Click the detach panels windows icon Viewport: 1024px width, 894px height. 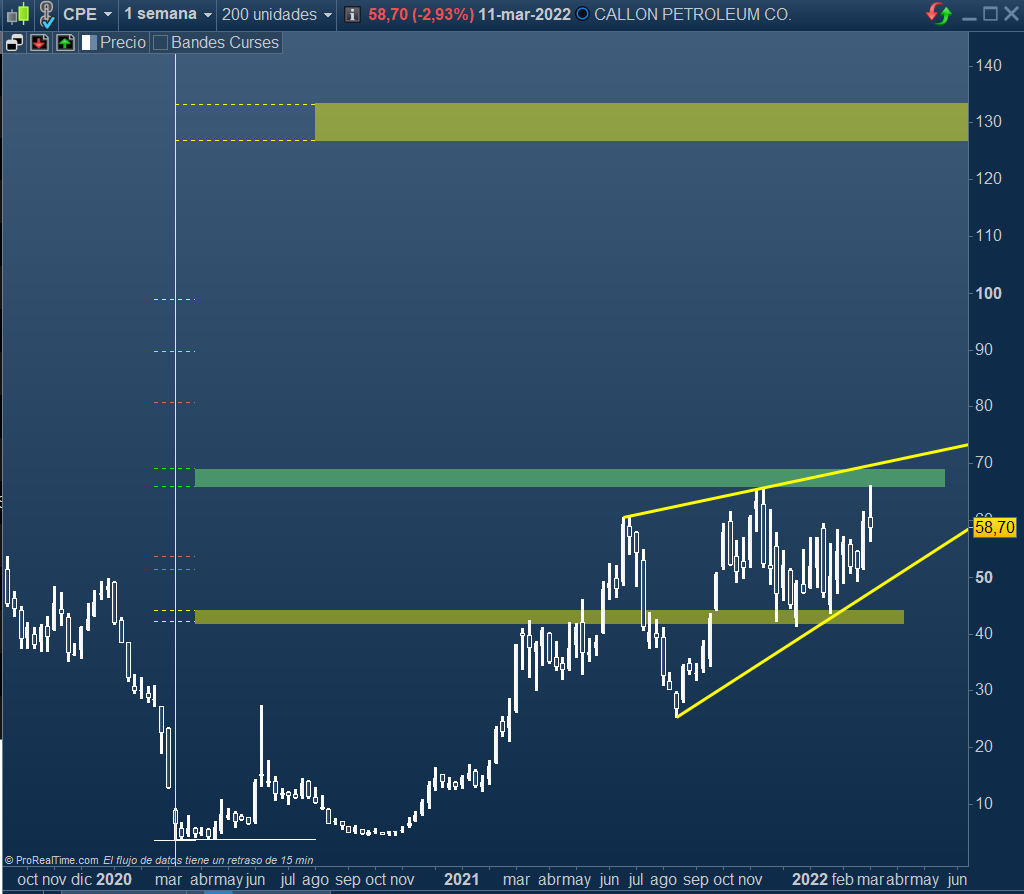click(x=14, y=43)
